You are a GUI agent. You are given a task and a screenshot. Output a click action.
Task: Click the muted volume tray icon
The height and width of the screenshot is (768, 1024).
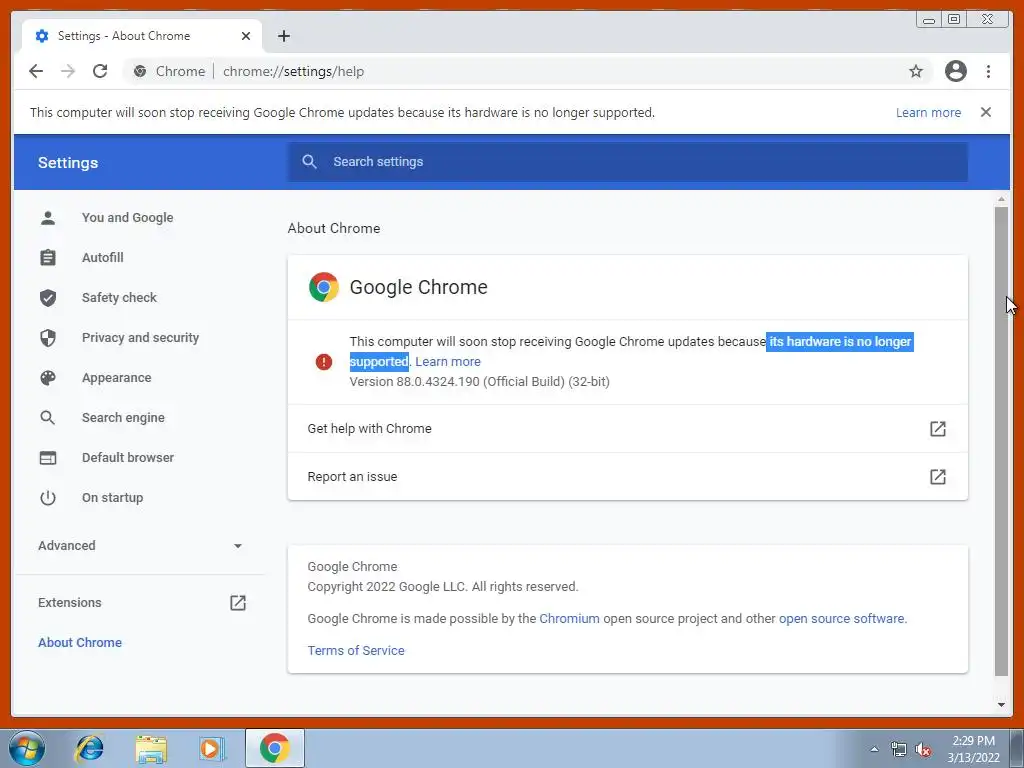(923, 750)
